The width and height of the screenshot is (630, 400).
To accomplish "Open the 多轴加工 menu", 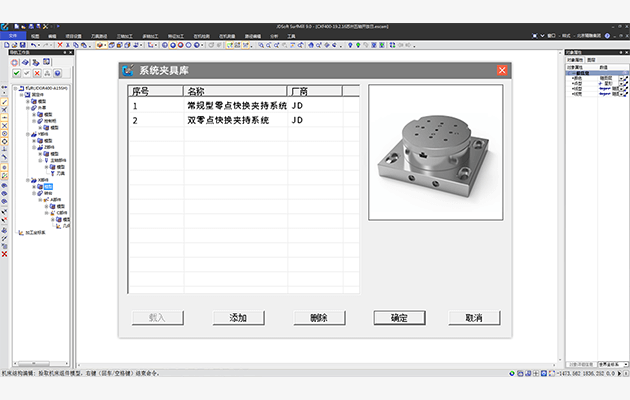I will [x=150, y=36].
